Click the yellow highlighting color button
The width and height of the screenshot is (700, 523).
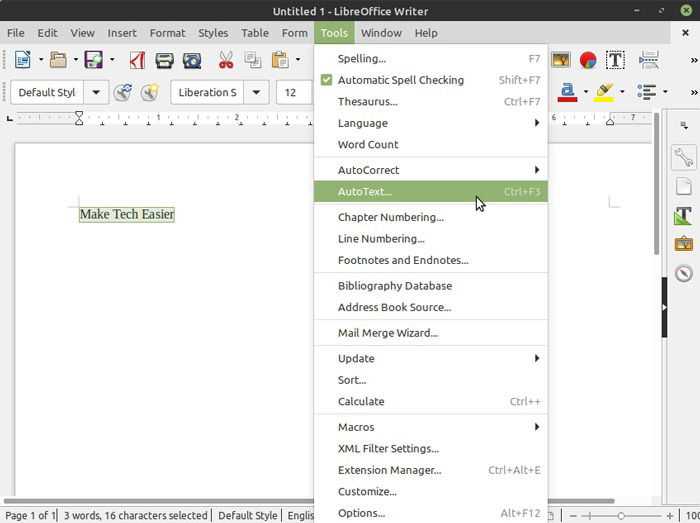click(604, 92)
